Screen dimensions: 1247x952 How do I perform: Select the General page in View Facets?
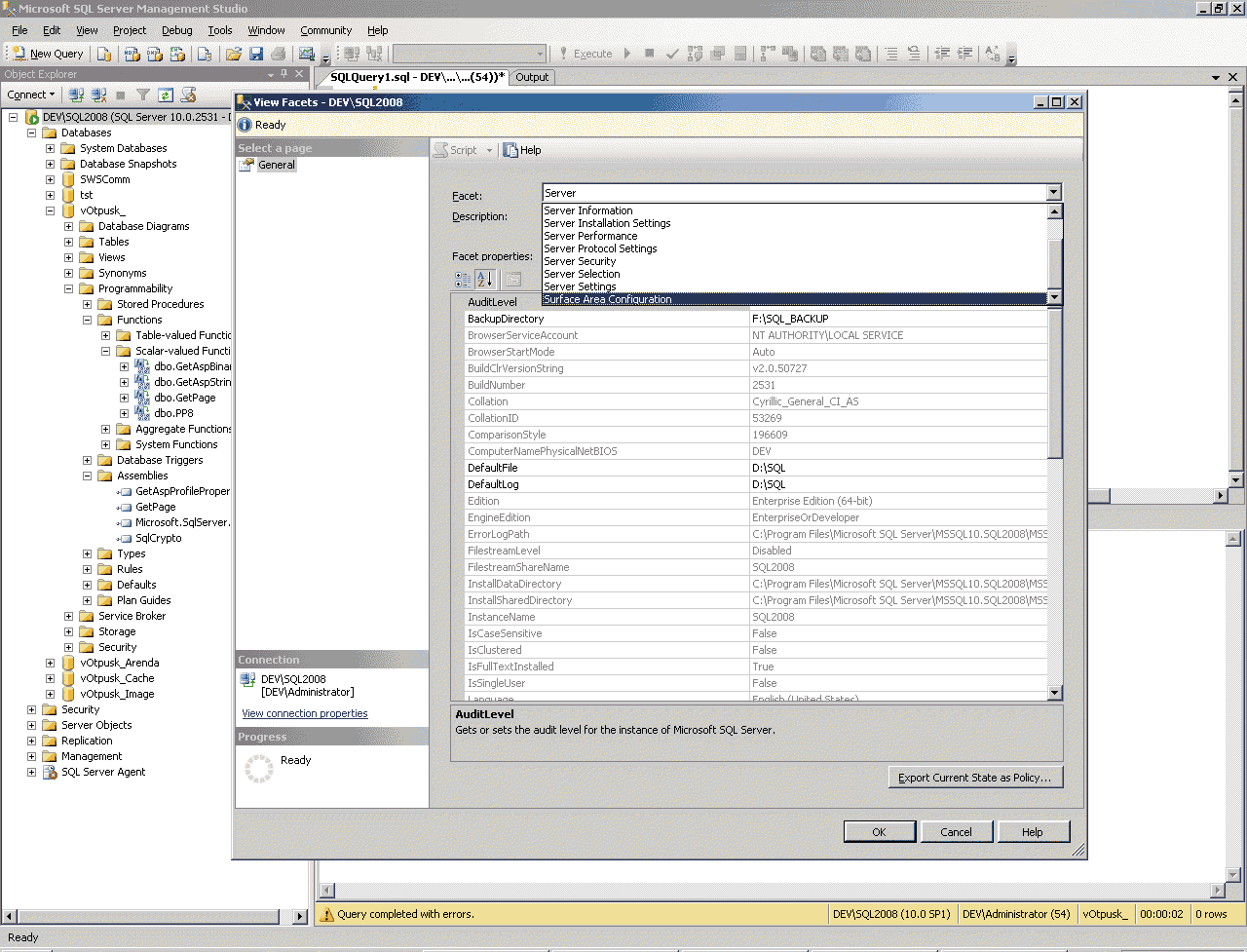point(277,165)
